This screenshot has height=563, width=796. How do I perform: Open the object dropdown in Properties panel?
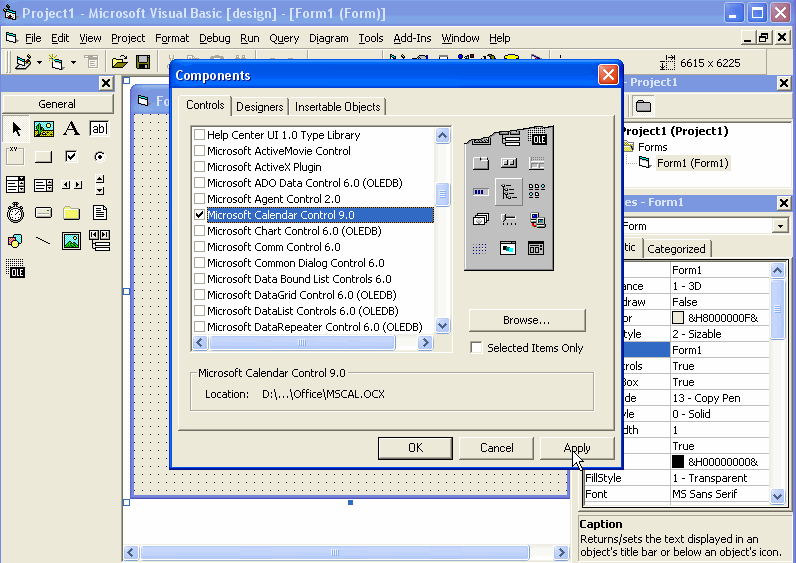pyautogui.click(x=780, y=226)
